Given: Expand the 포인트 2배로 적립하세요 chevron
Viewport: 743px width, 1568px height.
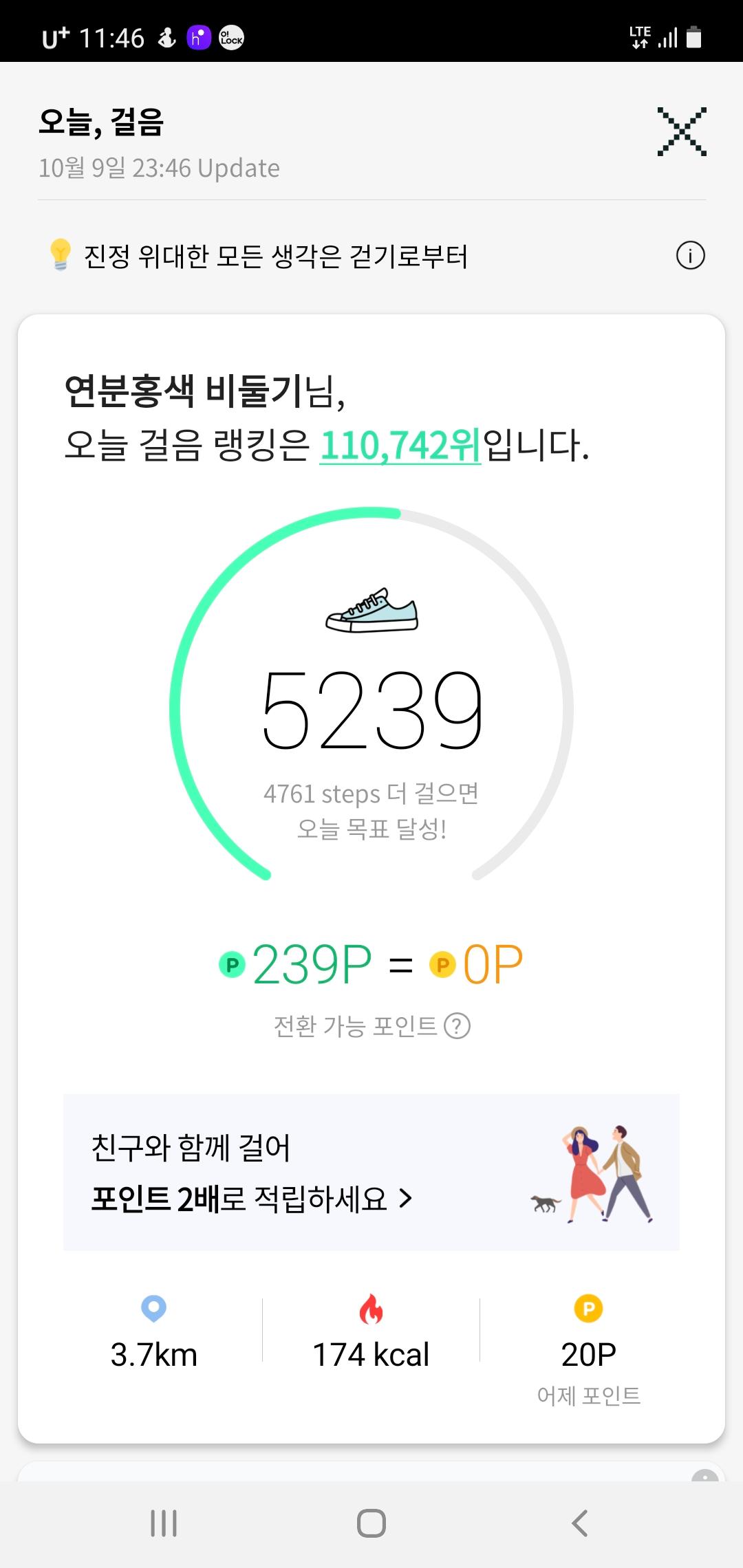Looking at the screenshot, I should tap(406, 1199).
